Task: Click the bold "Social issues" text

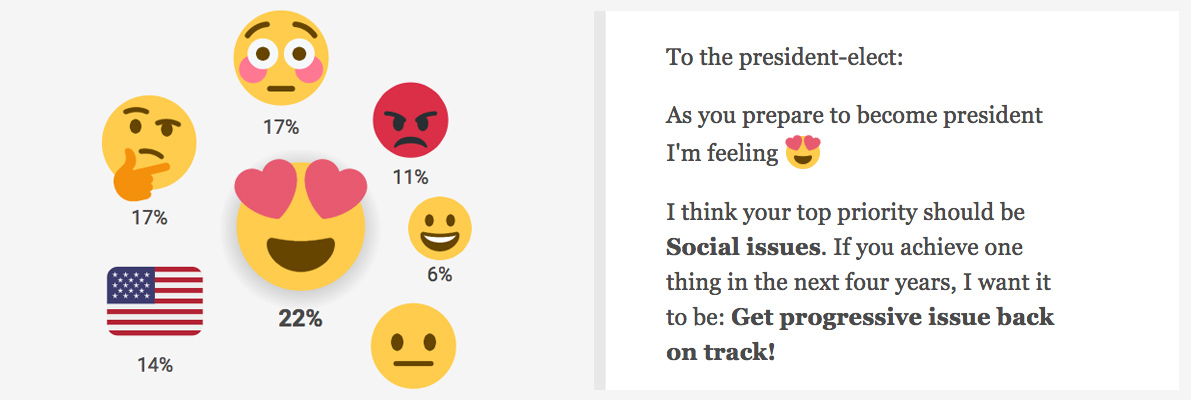Action: [743, 247]
